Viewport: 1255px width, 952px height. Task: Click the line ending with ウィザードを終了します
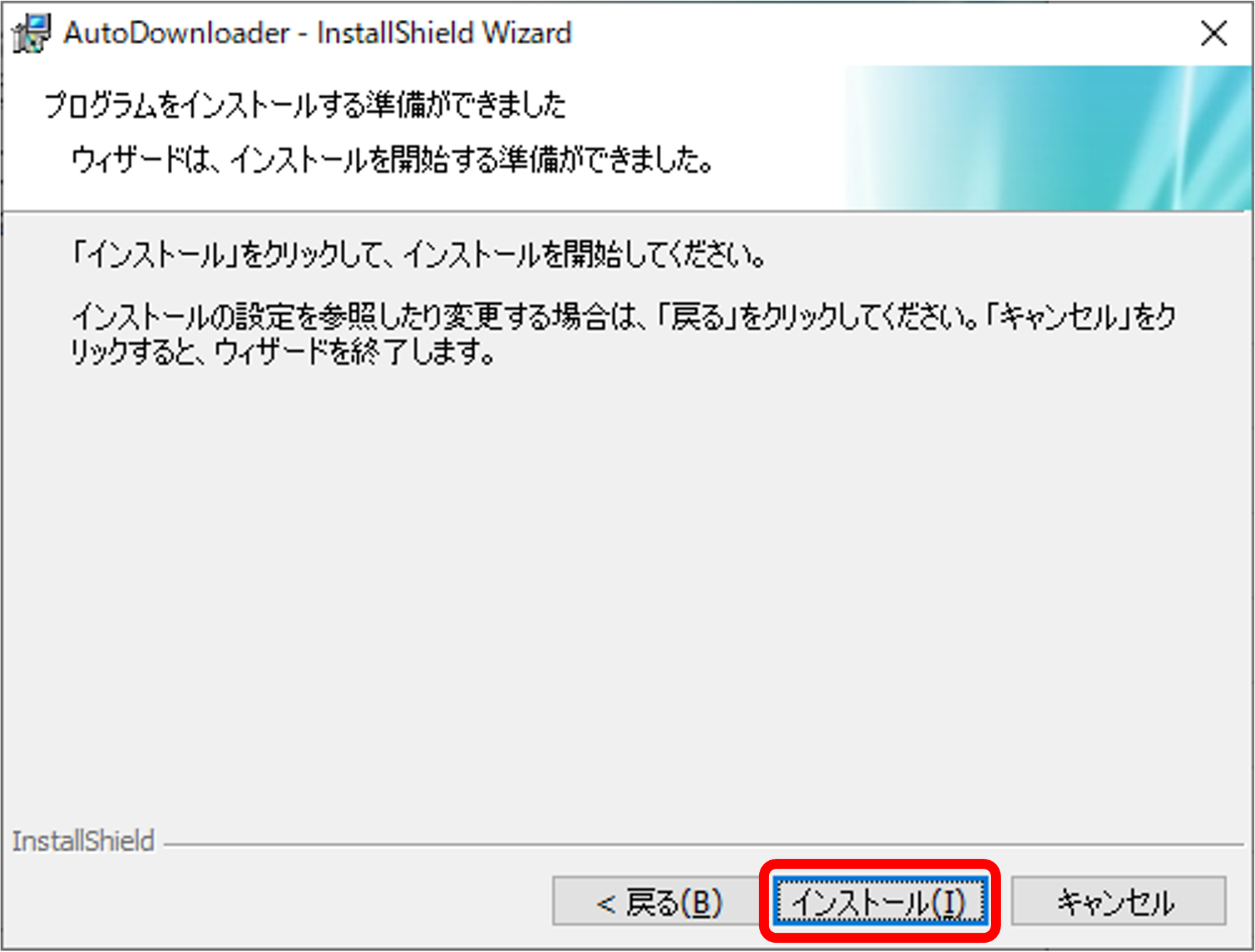(x=283, y=351)
